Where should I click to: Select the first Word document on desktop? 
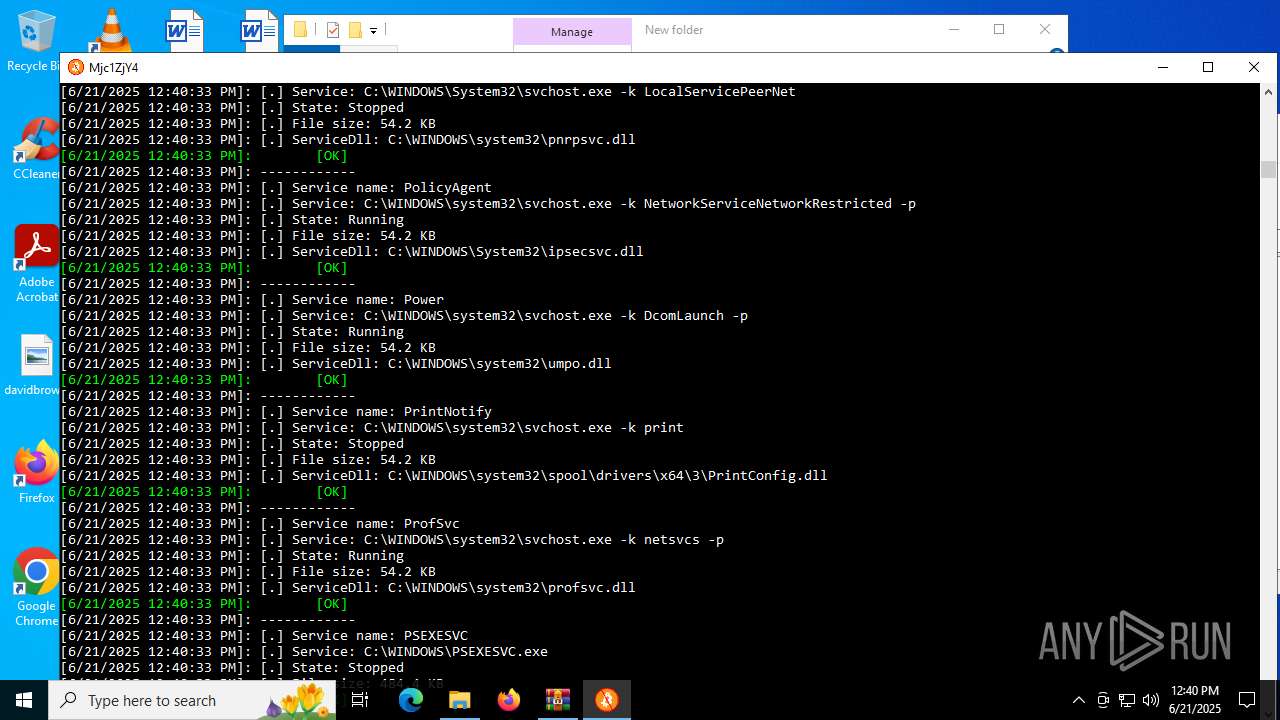(185, 30)
